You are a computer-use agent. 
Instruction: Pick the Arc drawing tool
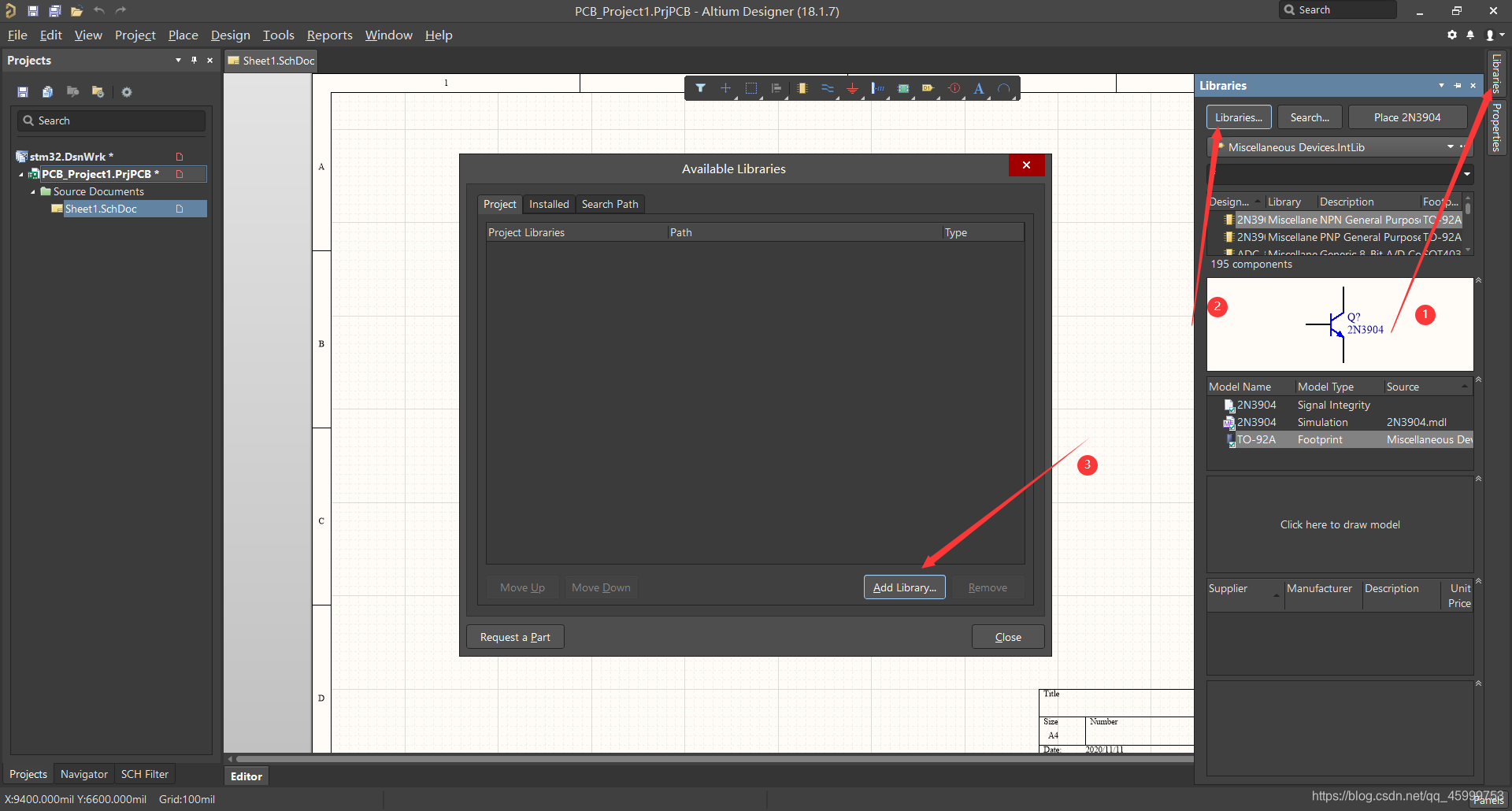[x=1004, y=88]
